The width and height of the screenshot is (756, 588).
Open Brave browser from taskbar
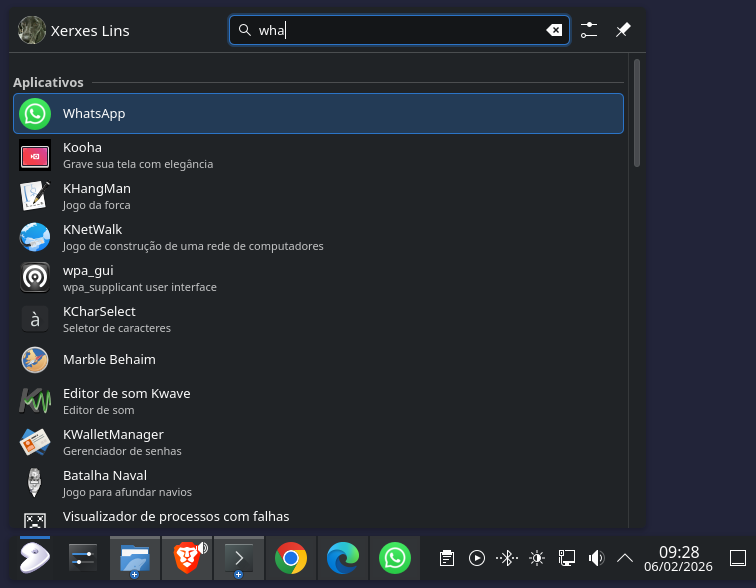187,557
